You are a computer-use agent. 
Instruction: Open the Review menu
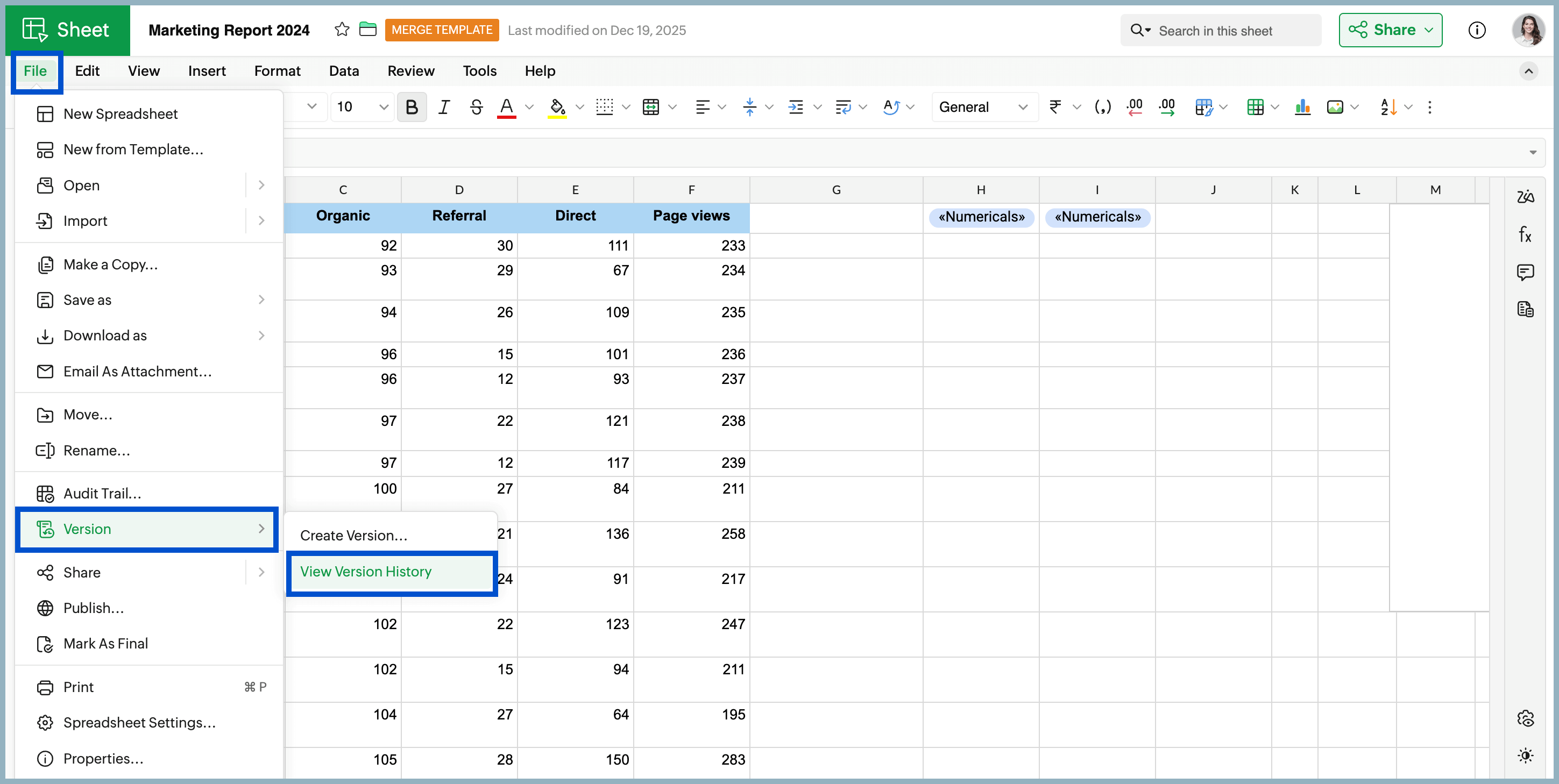point(410,71)
